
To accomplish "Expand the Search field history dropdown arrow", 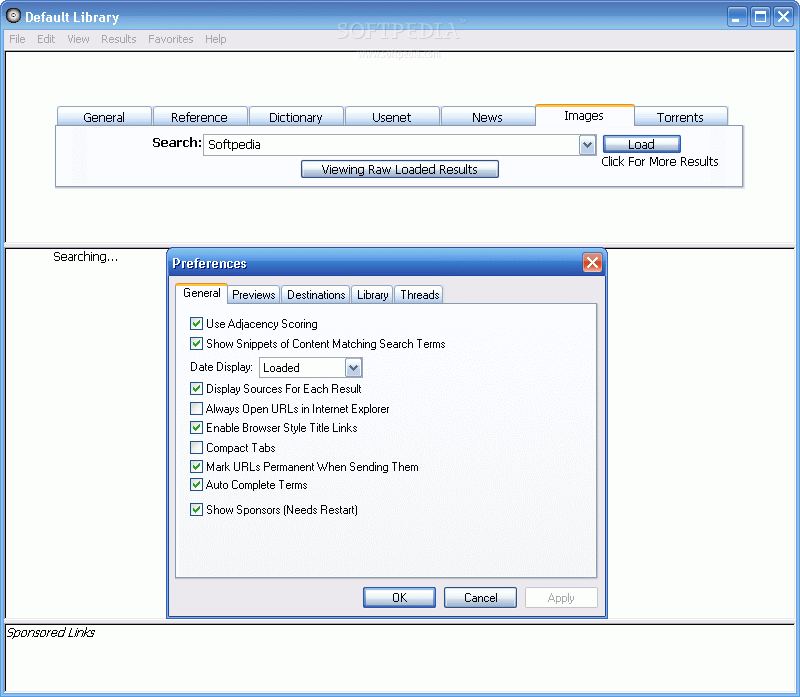I will pyautogui.click(x=587, y=145).
